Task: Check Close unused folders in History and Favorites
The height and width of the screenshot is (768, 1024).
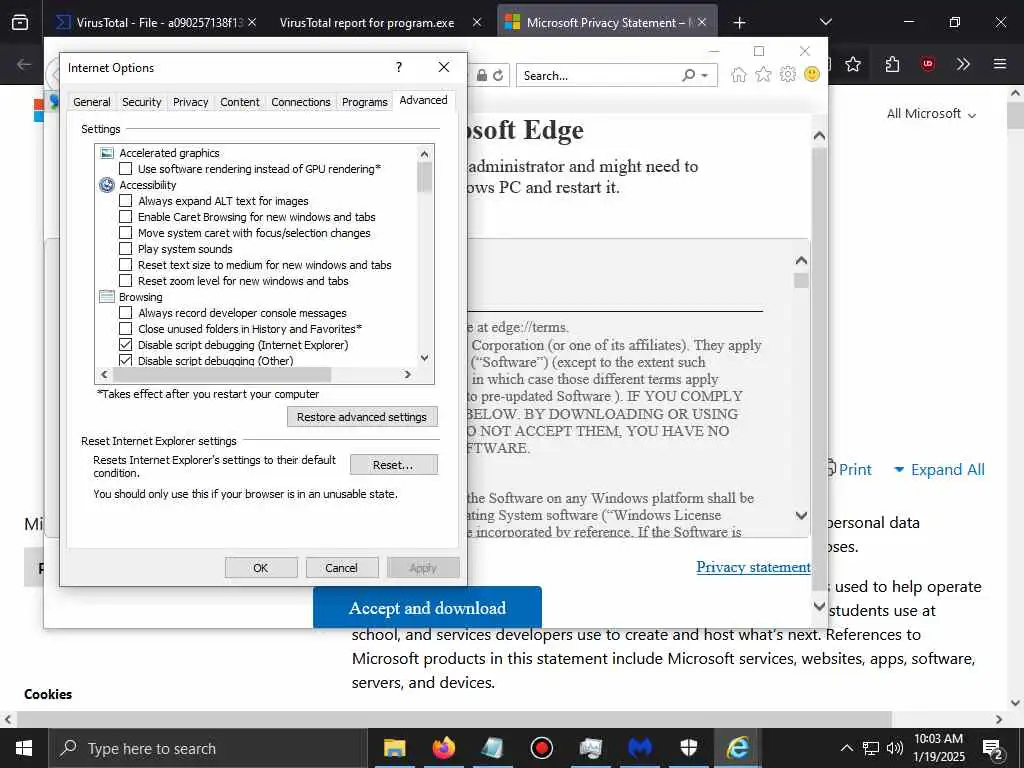Action: point(125,328)
